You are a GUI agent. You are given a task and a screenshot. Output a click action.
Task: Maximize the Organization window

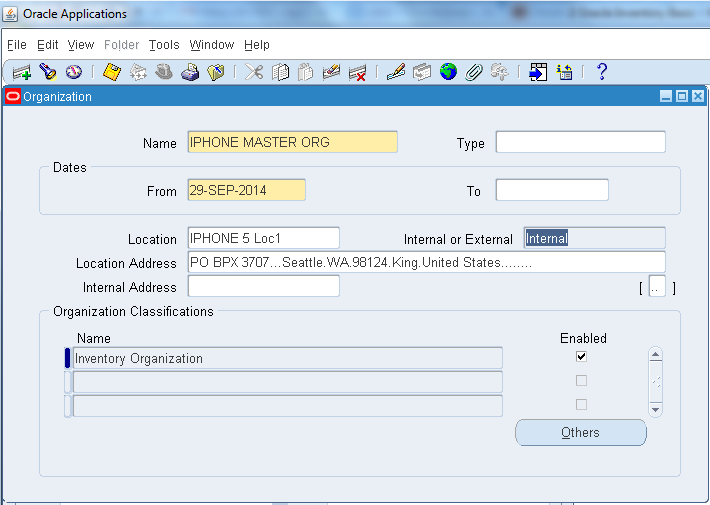682,96
